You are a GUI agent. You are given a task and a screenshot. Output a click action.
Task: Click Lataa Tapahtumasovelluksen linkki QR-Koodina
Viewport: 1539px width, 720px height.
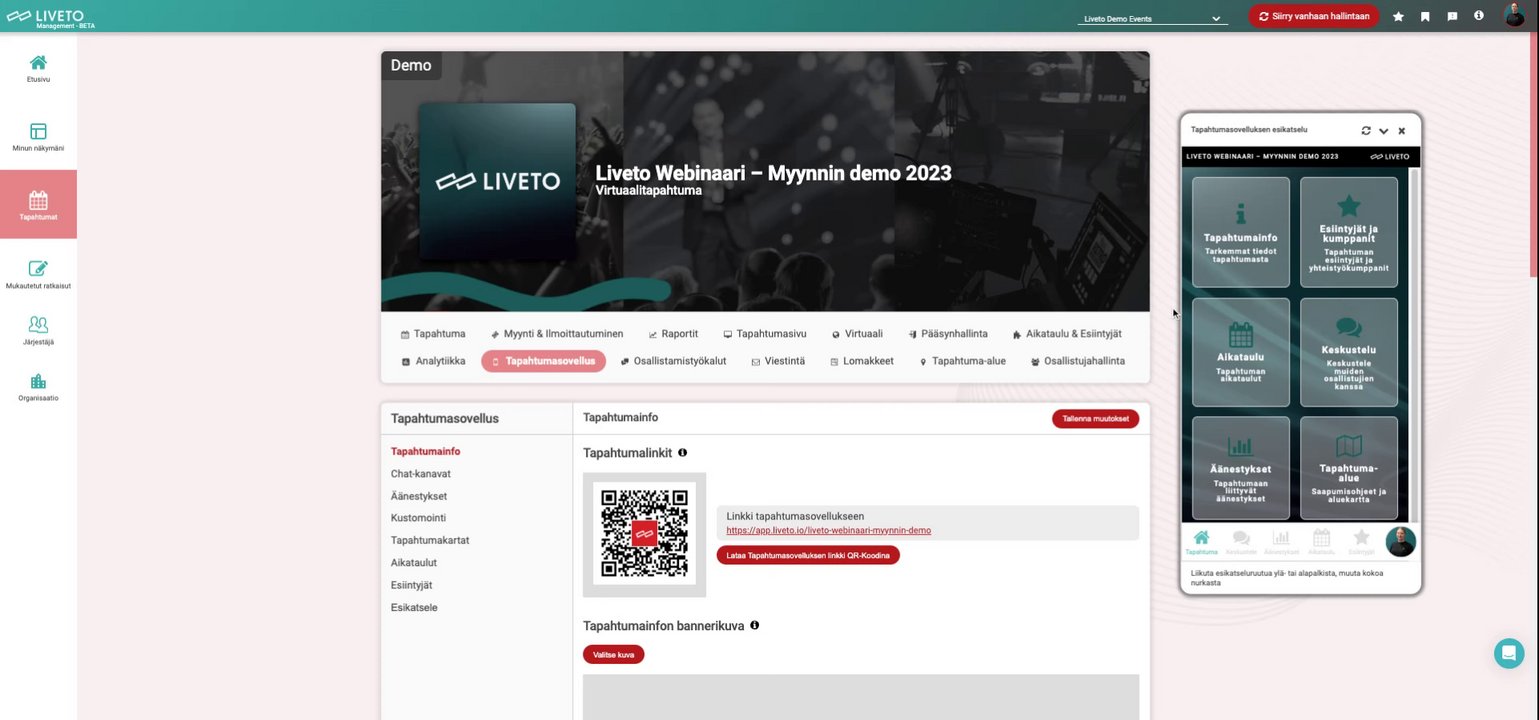pyautogui.click(x=808, y=555)
